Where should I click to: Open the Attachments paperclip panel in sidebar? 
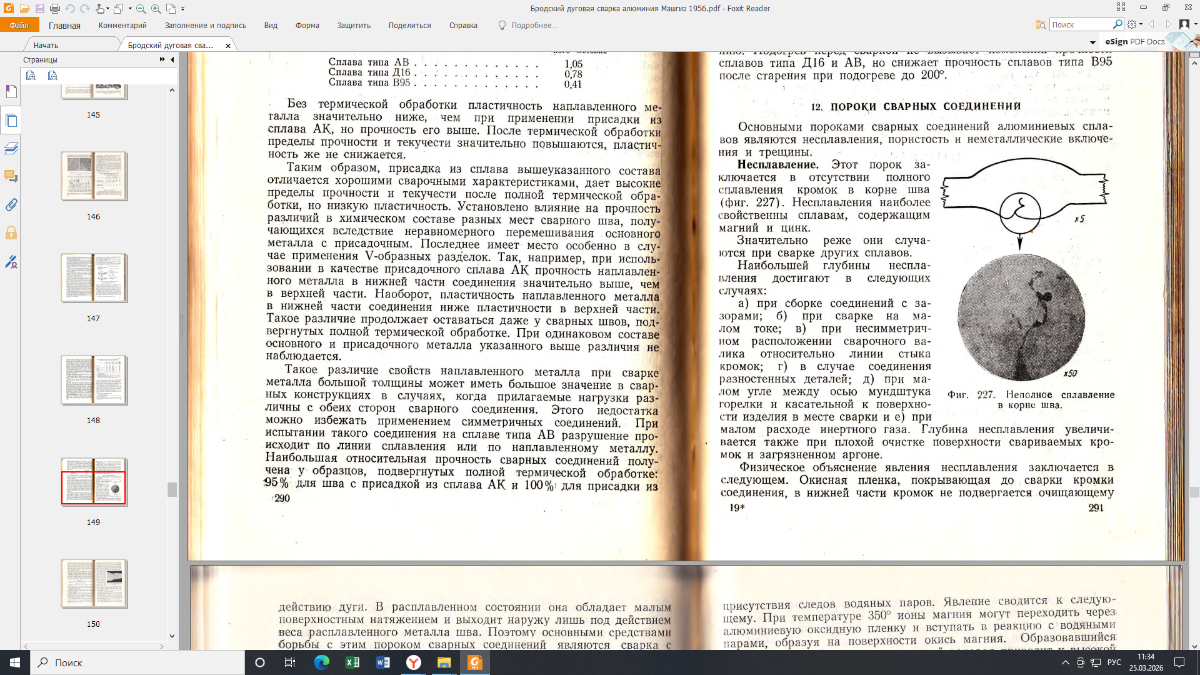coord(11,204)
